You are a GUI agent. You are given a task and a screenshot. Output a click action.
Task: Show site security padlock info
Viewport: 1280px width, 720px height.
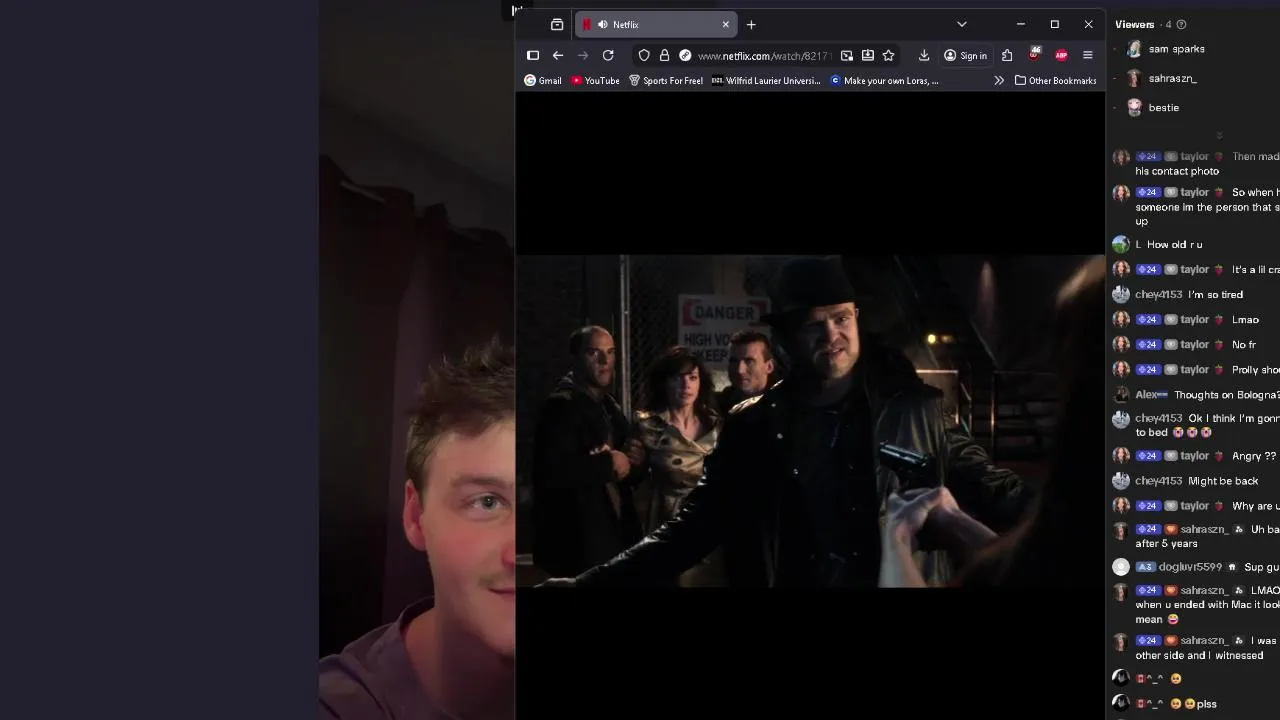tap(664, 55)
